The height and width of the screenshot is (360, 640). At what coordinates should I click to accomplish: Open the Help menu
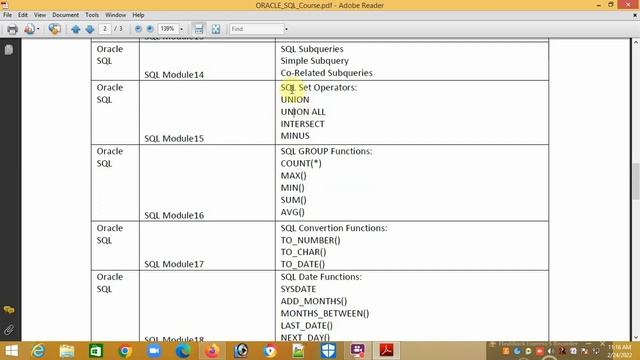tap(138, 15)
